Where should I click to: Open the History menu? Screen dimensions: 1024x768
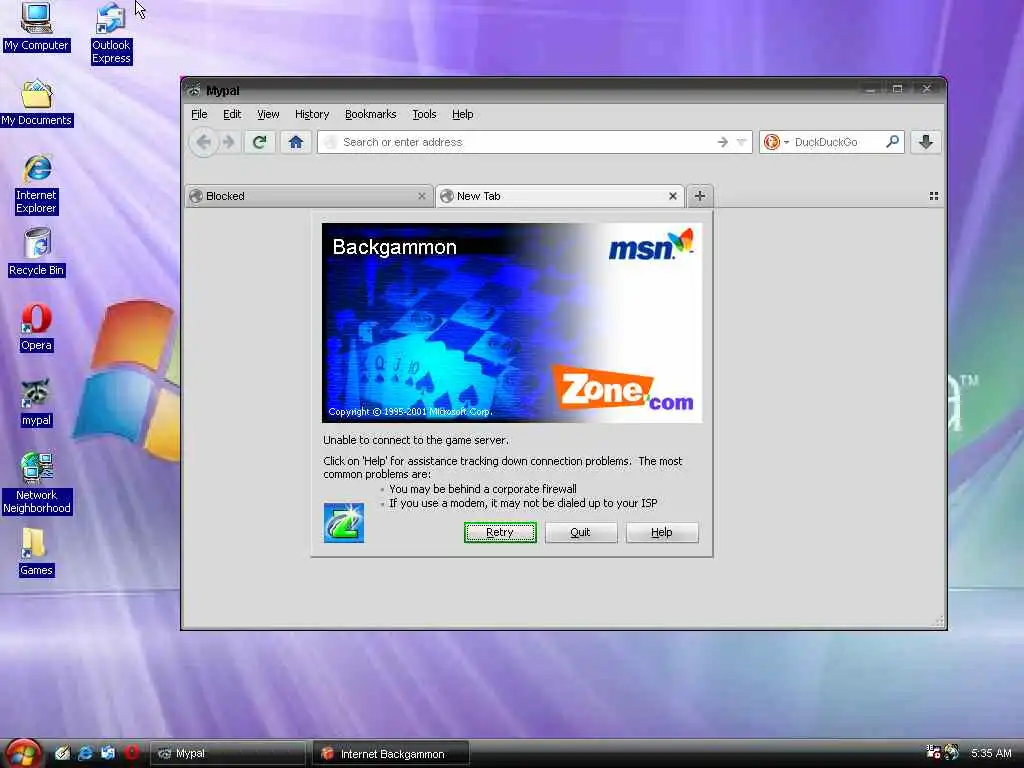(x=312, y=114)
